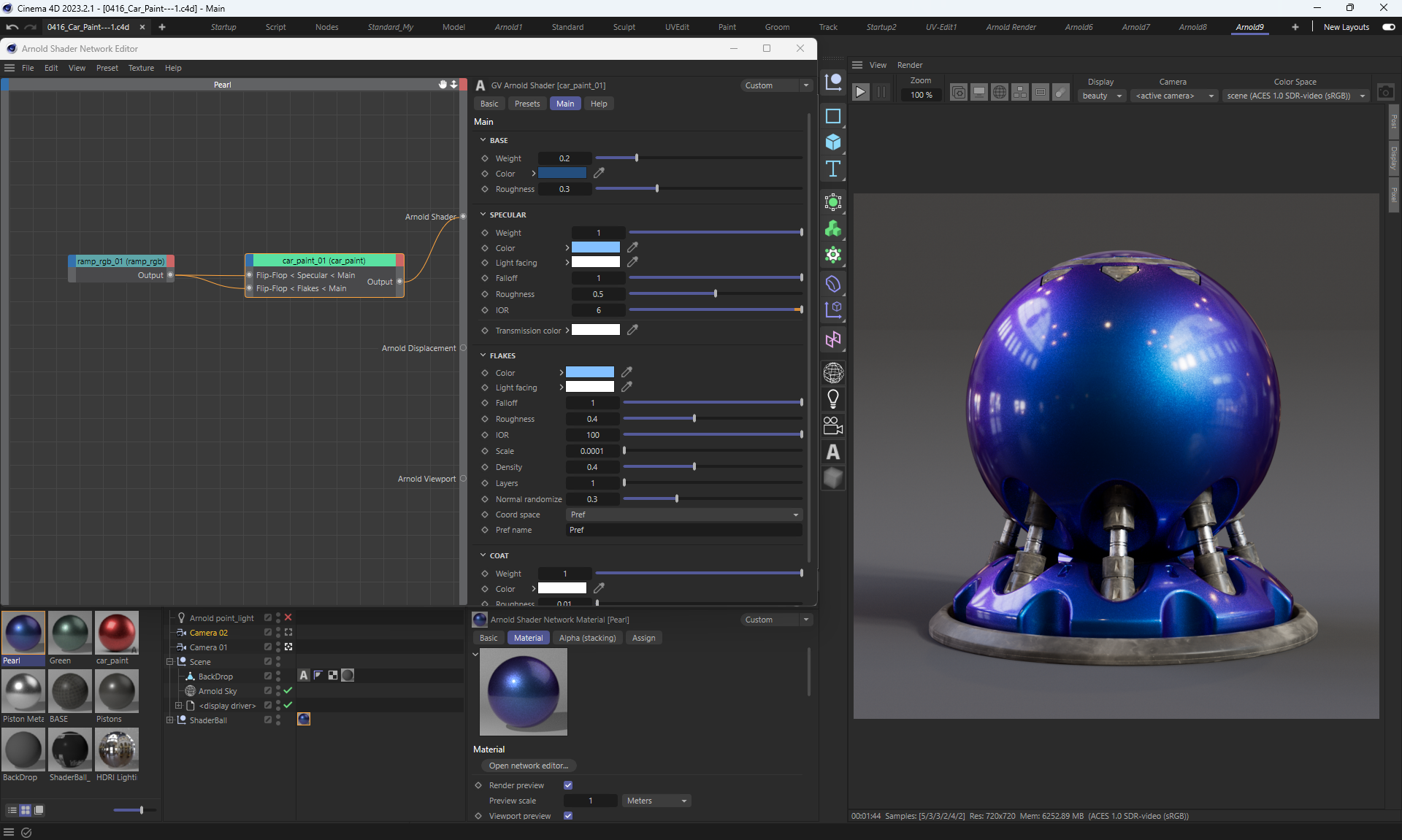The image size is (1402, 840).
Task: Collapse the FLAKES section
Action: tap(483, 355)
